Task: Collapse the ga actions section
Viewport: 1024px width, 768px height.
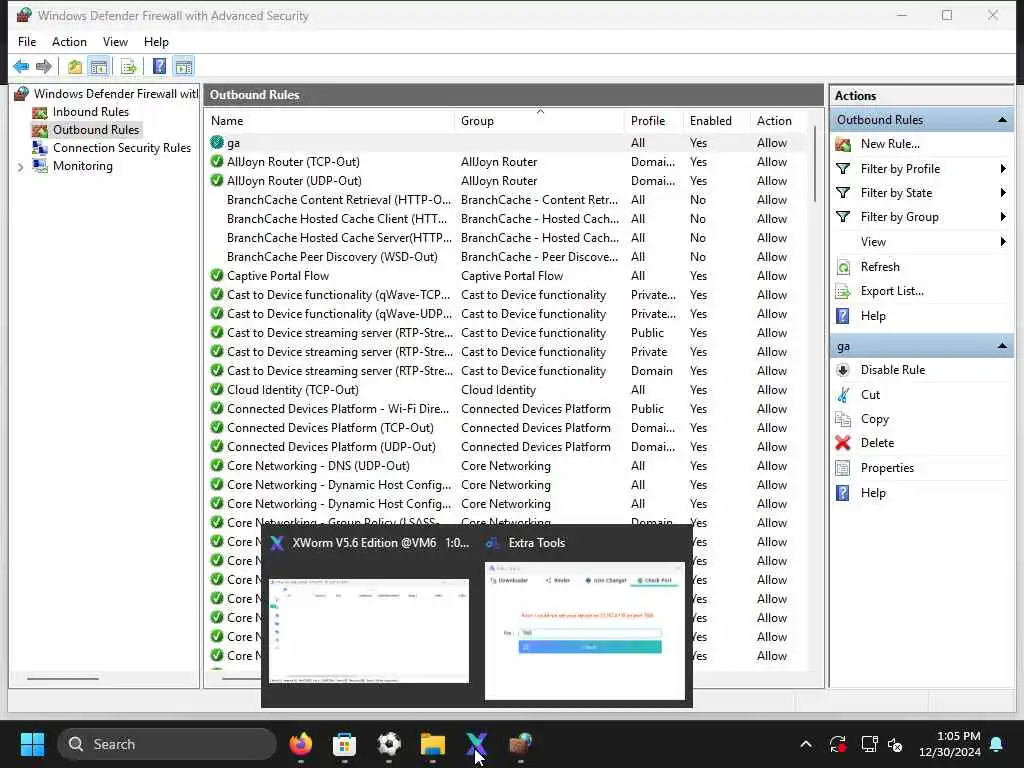Action: coord(1002,346)
